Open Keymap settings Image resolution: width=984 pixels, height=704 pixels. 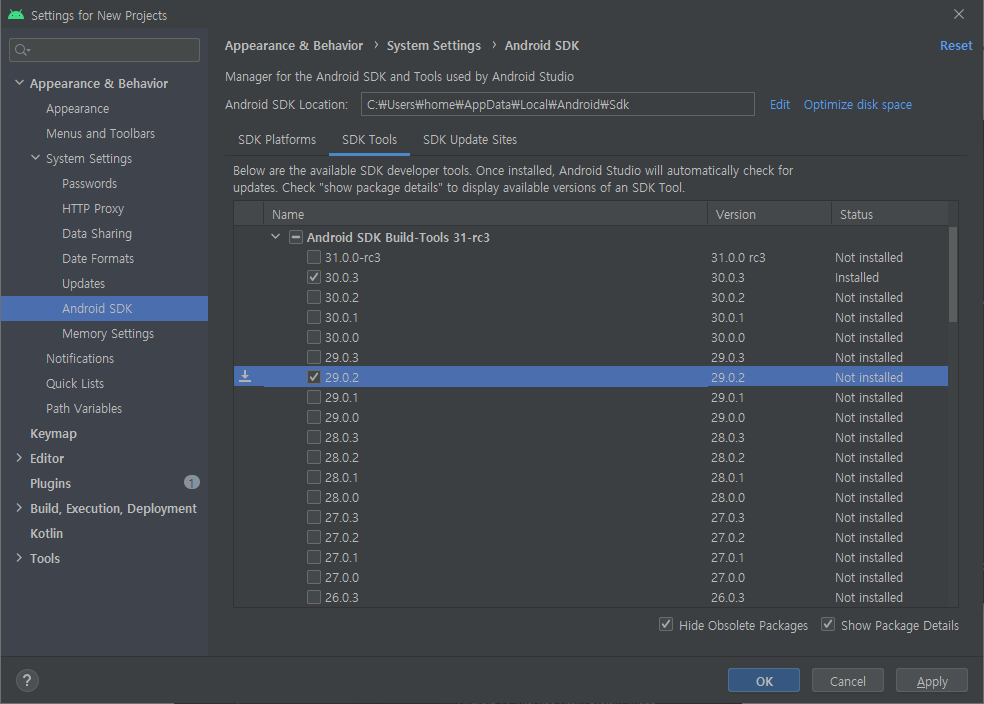pos(53,433)
